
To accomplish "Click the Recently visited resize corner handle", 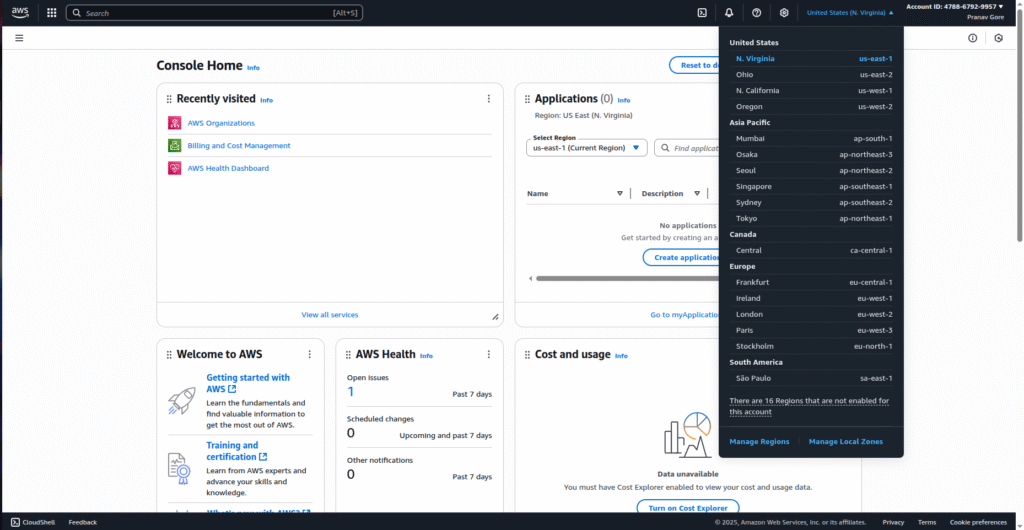I will [x=495, y=317].
